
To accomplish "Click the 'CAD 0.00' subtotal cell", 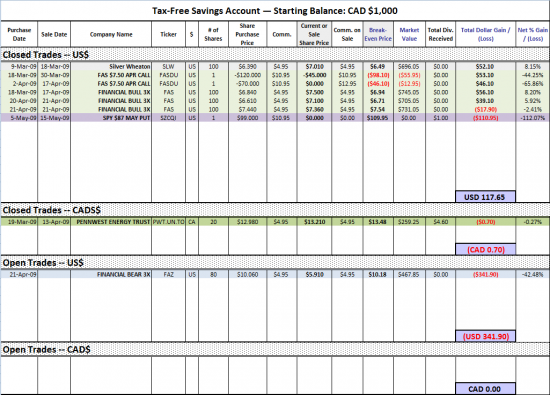I will 485,389.
